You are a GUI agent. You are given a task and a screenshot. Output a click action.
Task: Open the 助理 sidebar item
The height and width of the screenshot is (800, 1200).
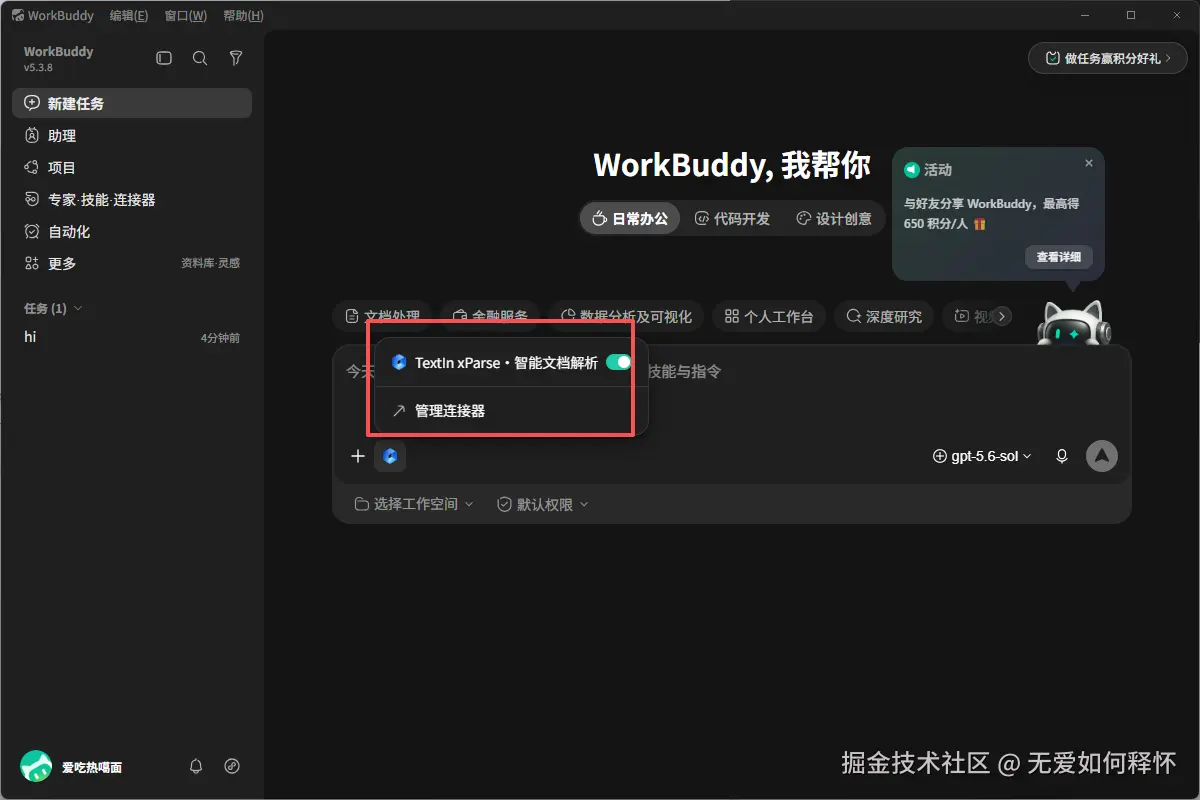(132, 135)
